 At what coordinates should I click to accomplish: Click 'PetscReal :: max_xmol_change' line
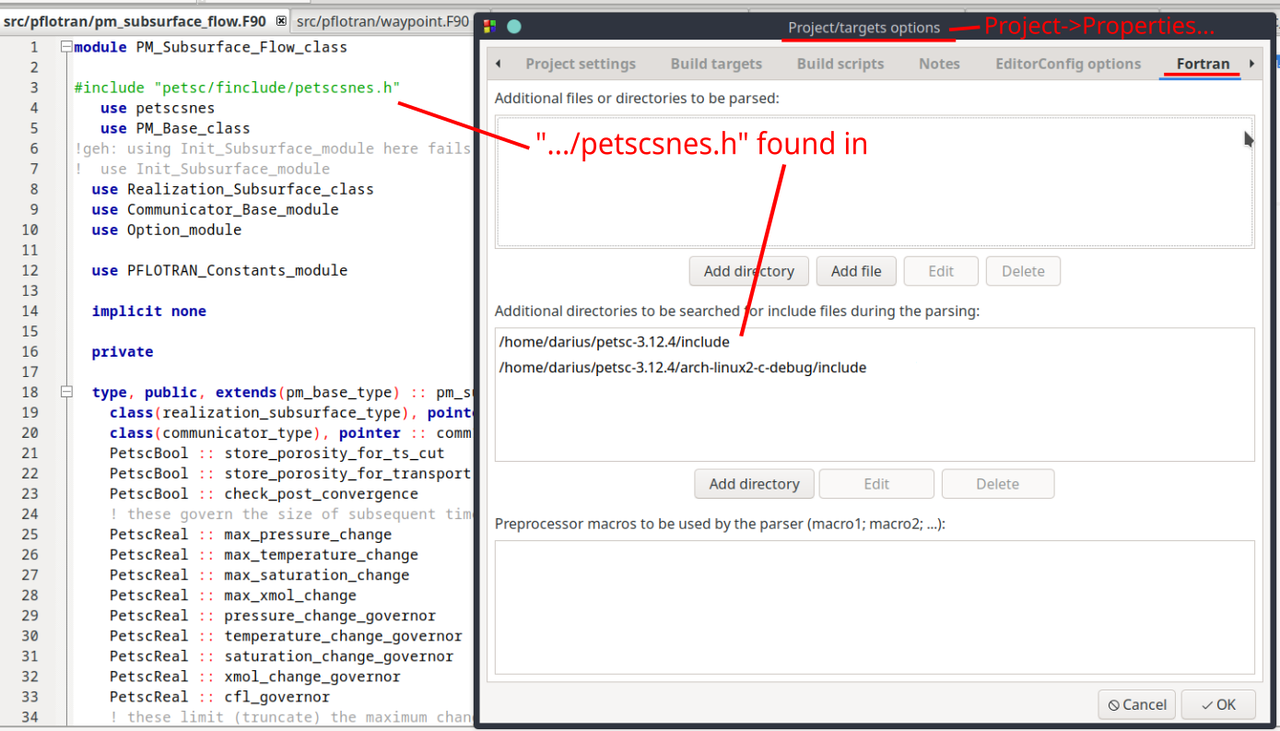click(233, 595)
